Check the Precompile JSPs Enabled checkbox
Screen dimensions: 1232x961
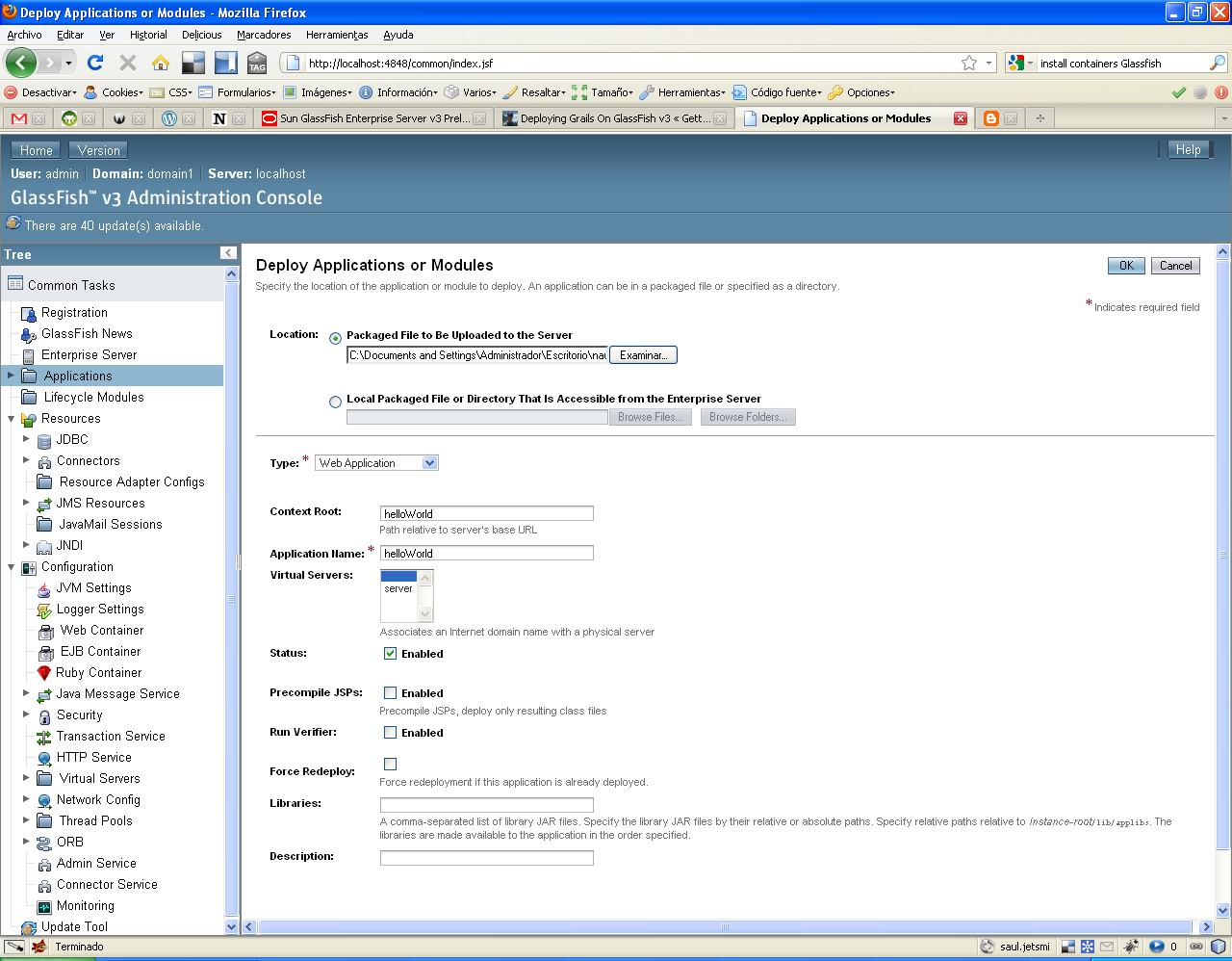(x=390, y=692)
